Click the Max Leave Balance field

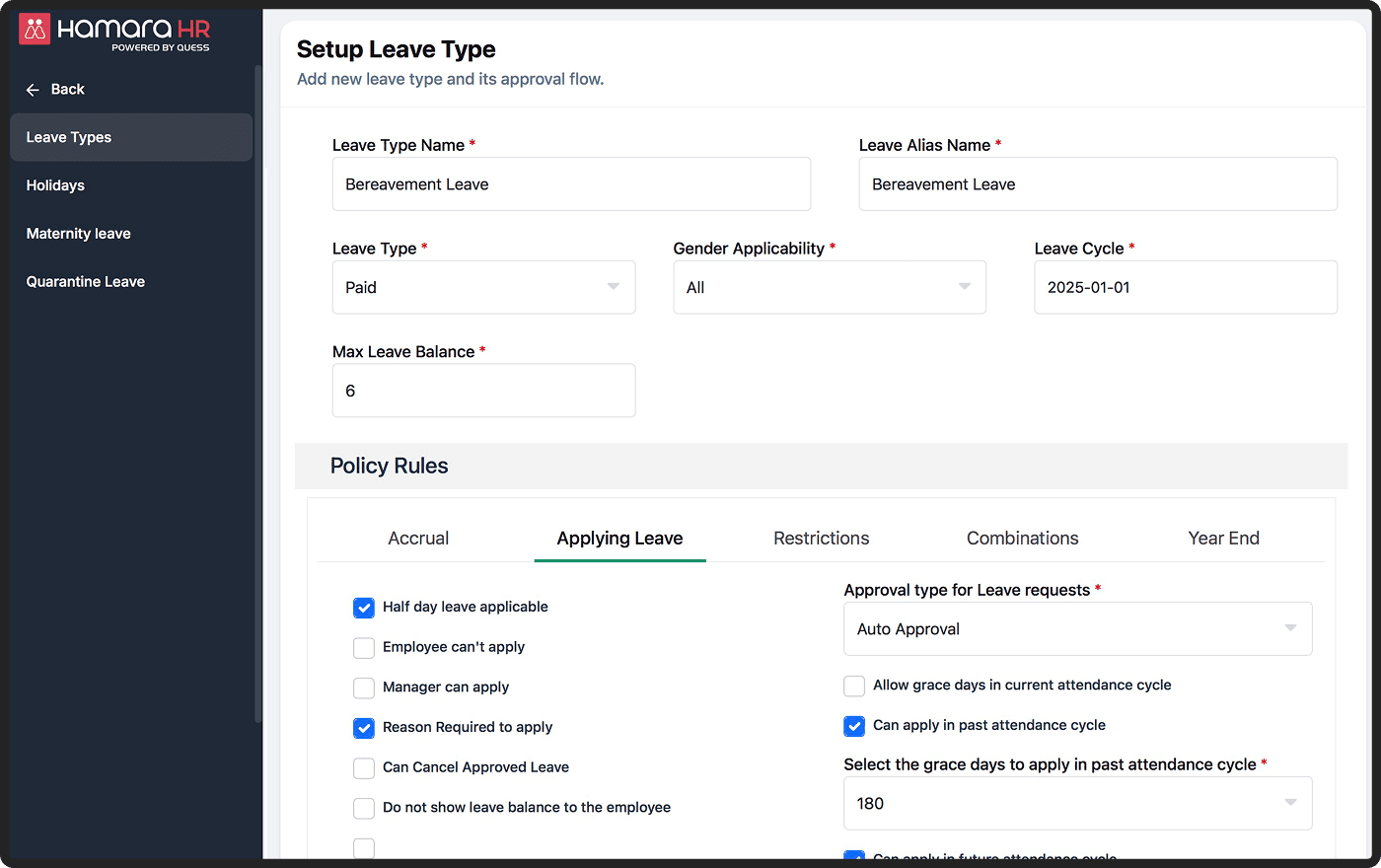[x=483, y=391]
